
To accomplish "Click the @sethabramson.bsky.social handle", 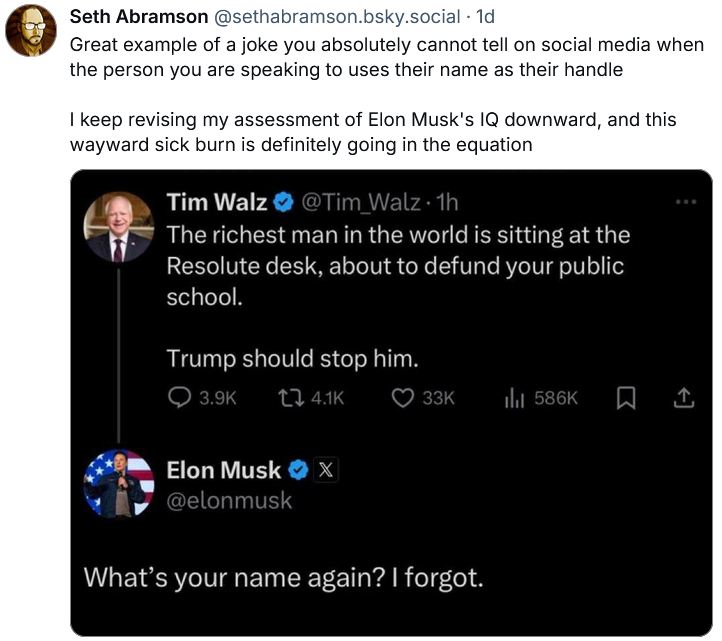I will pyautogui.click(x=337, y=17).
